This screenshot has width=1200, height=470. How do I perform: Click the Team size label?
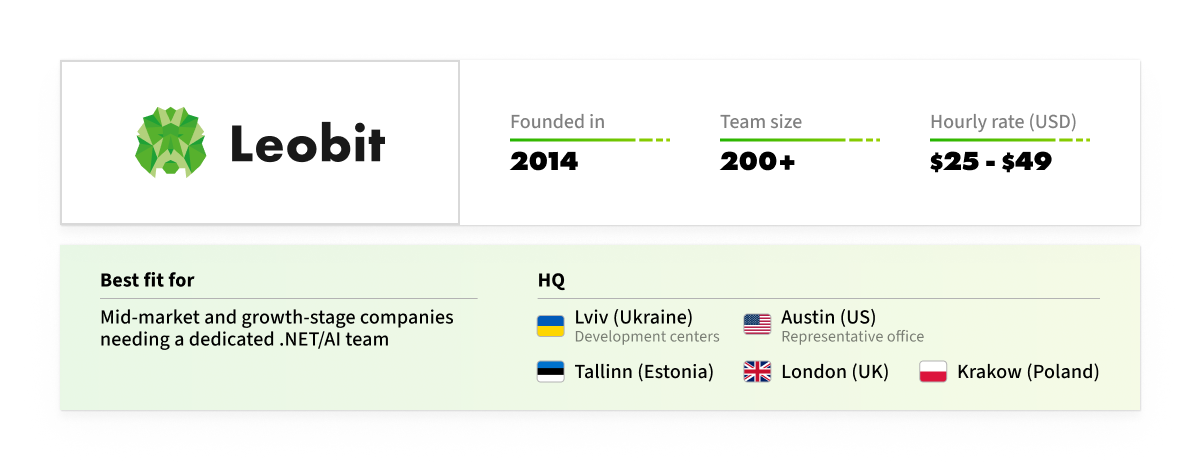(x=761, y=122)
